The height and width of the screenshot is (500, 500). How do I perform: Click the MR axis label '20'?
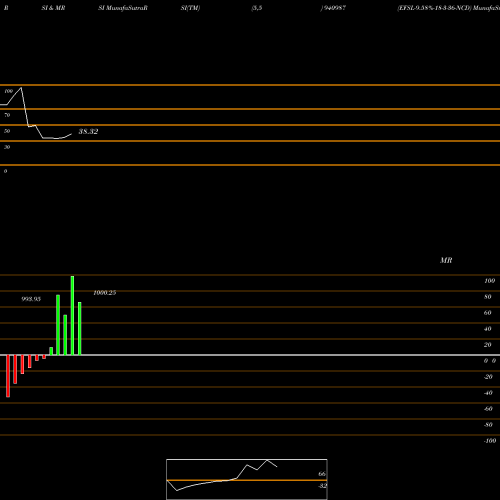click(488, 345)
